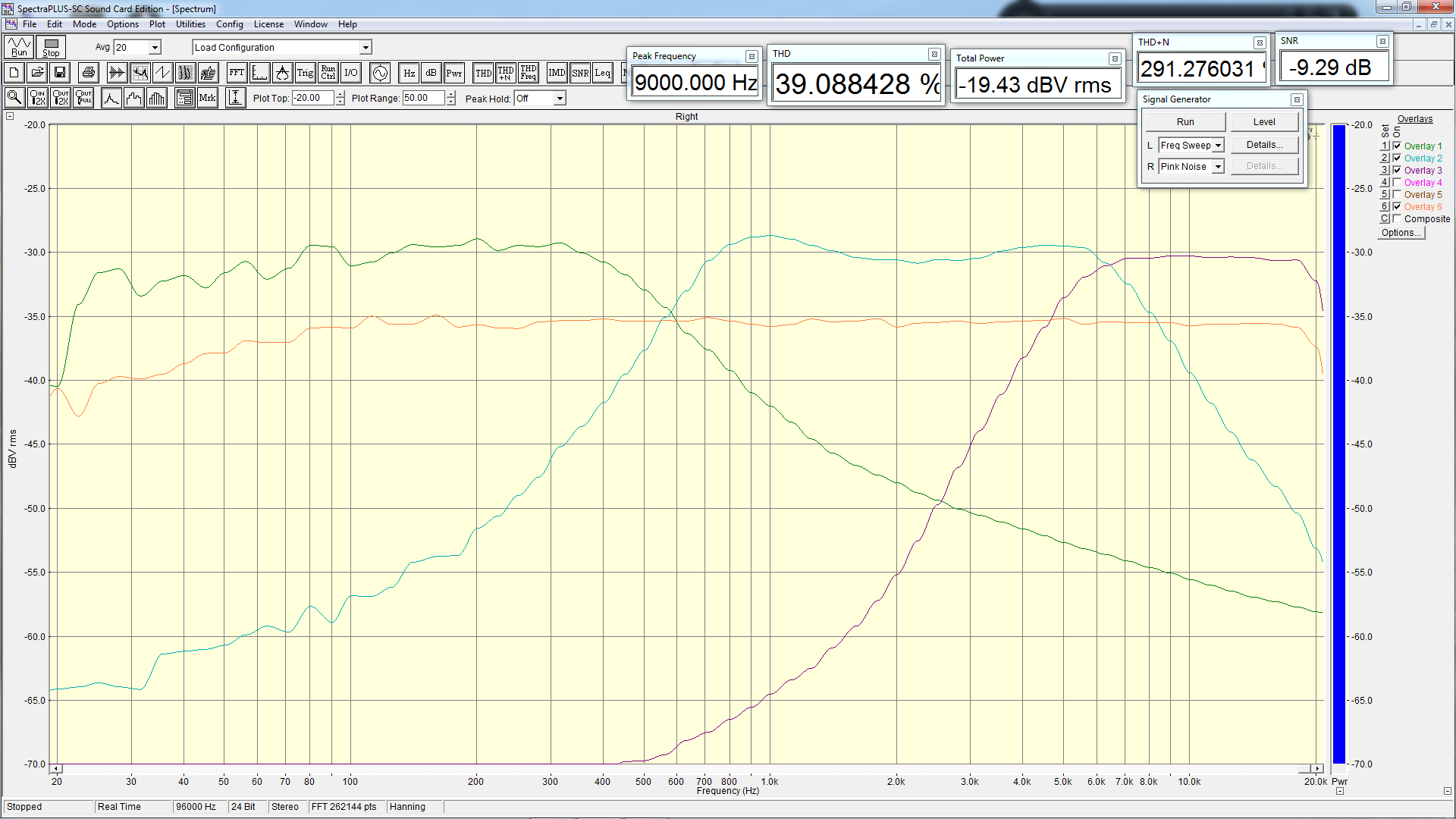Click the Trig trigger icon
1456x819 pixels.
point(305,73)
